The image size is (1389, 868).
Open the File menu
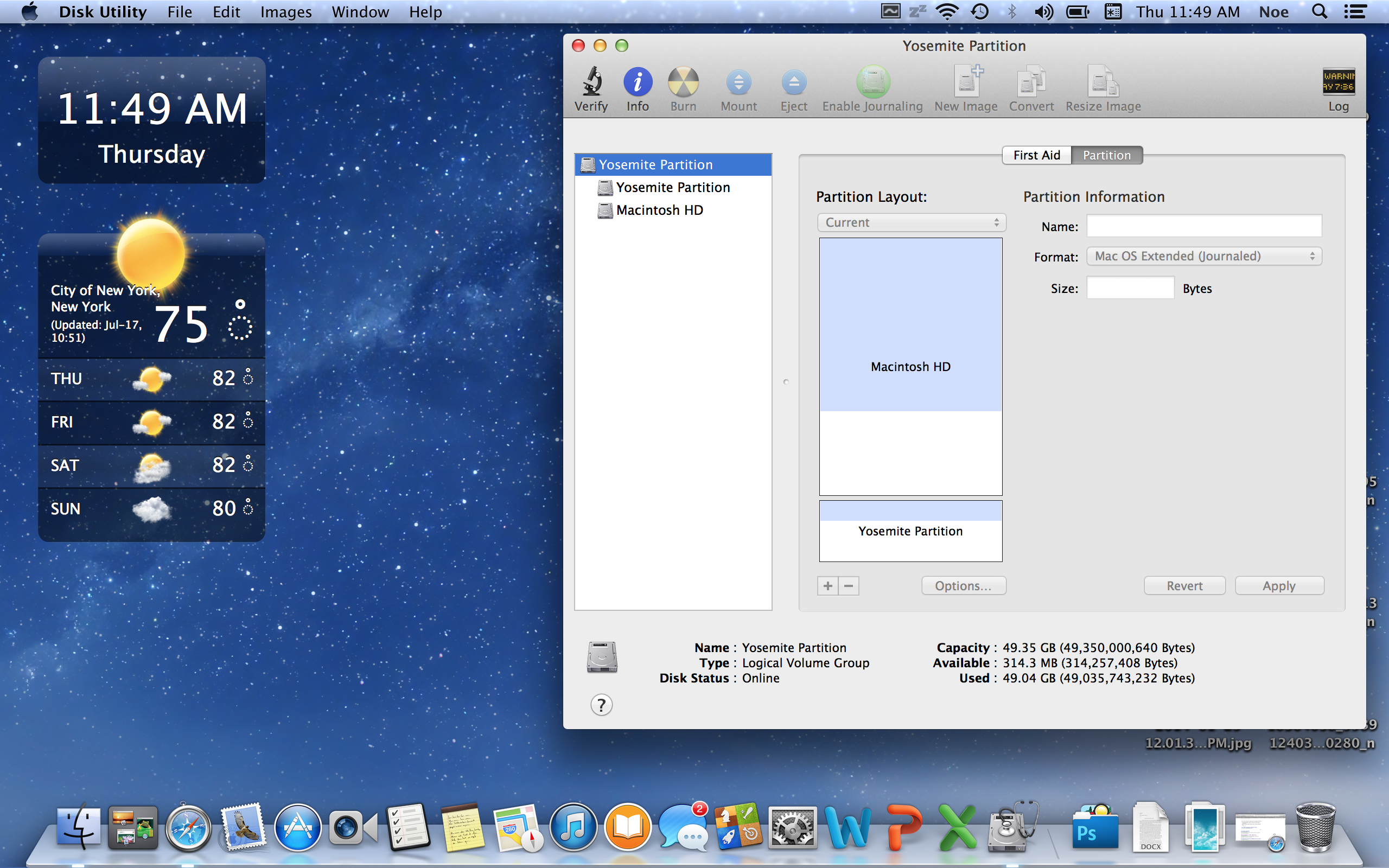pos(179,11)
